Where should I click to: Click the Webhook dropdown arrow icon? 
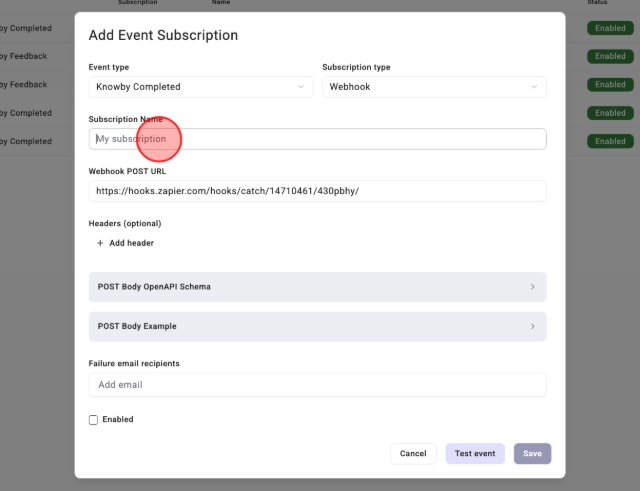coord(534,87)
